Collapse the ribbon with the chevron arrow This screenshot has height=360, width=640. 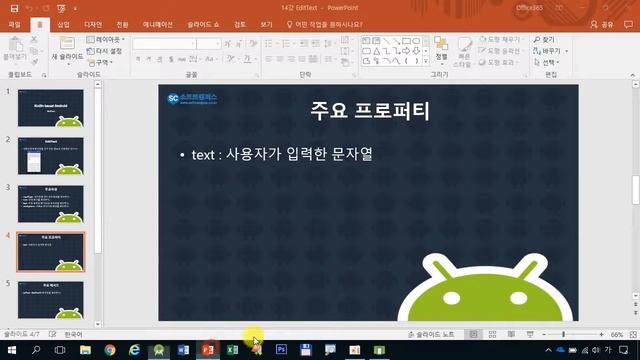pos(633,75)
